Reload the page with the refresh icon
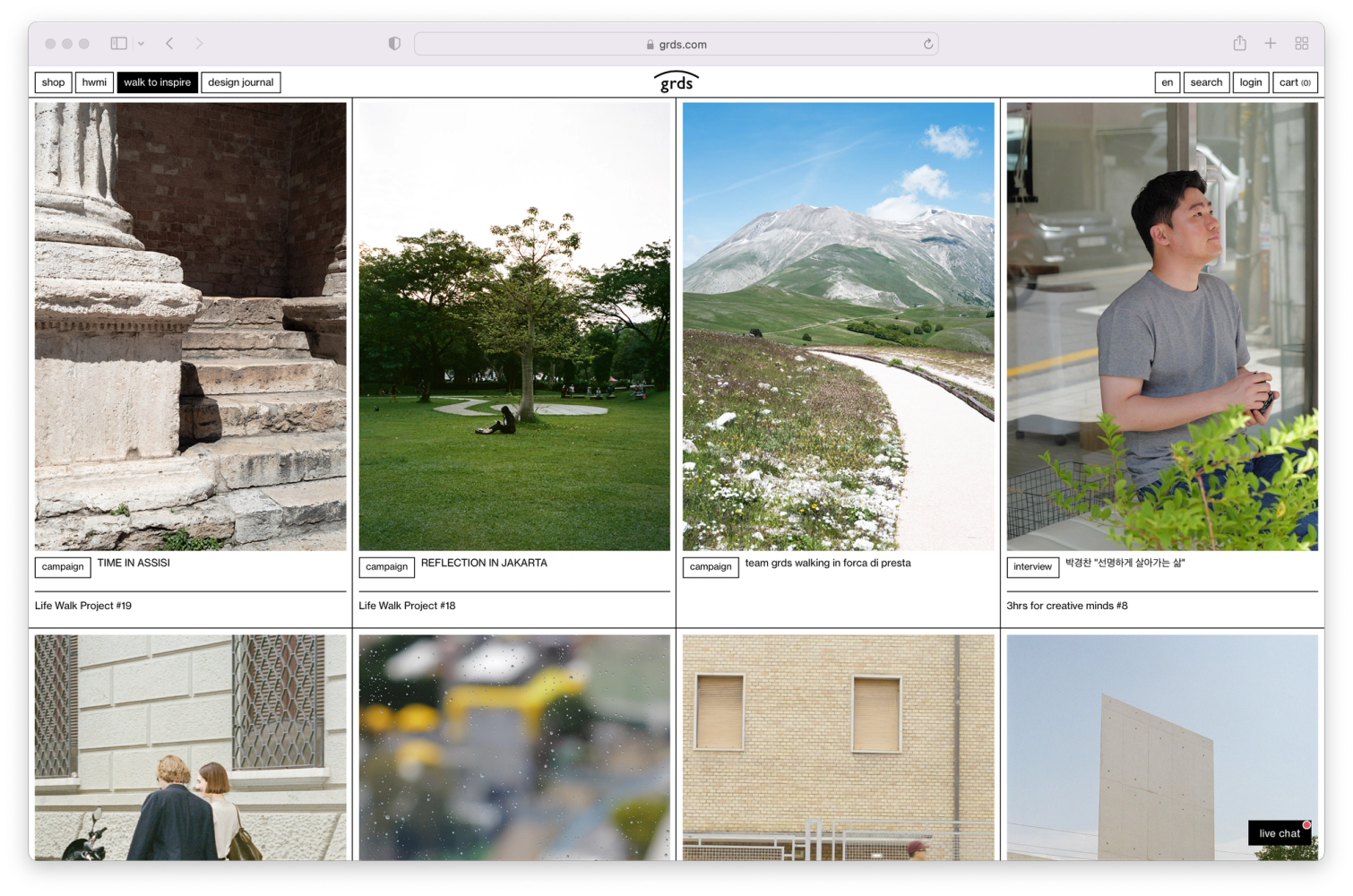Screen dimensions: 1353x896 point(928,44)
